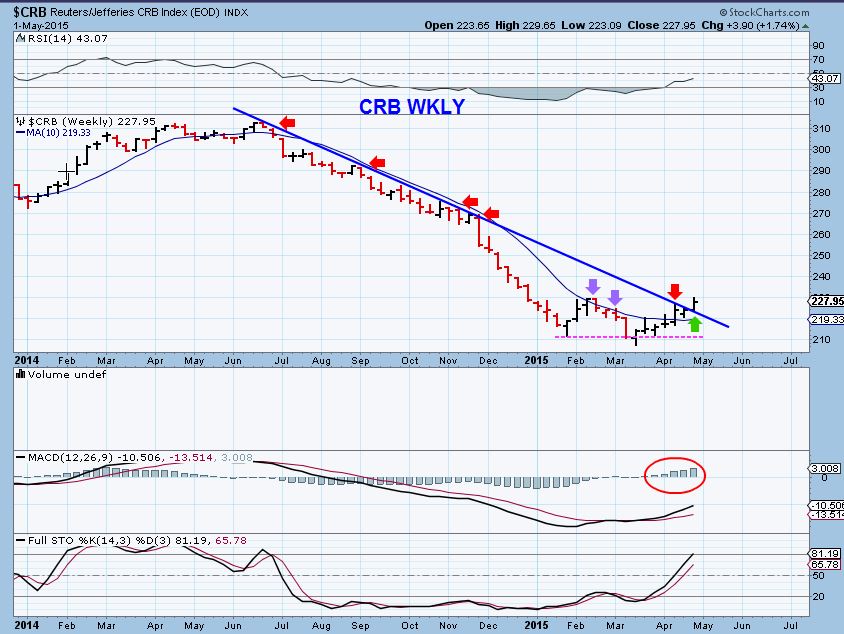Click the 20 level on stochastic axis
This screenshot has height=634, width=844.
point(818,596)
